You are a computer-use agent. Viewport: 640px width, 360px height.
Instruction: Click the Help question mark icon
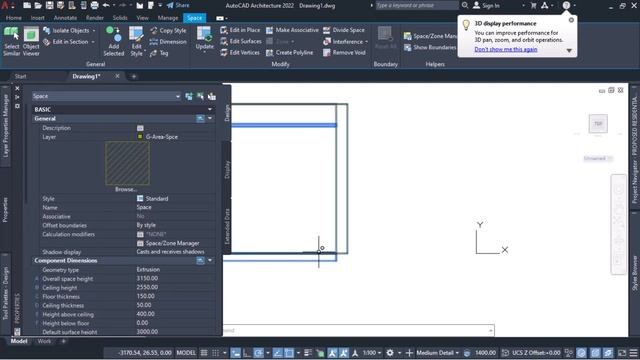click(x=566, y=5)
